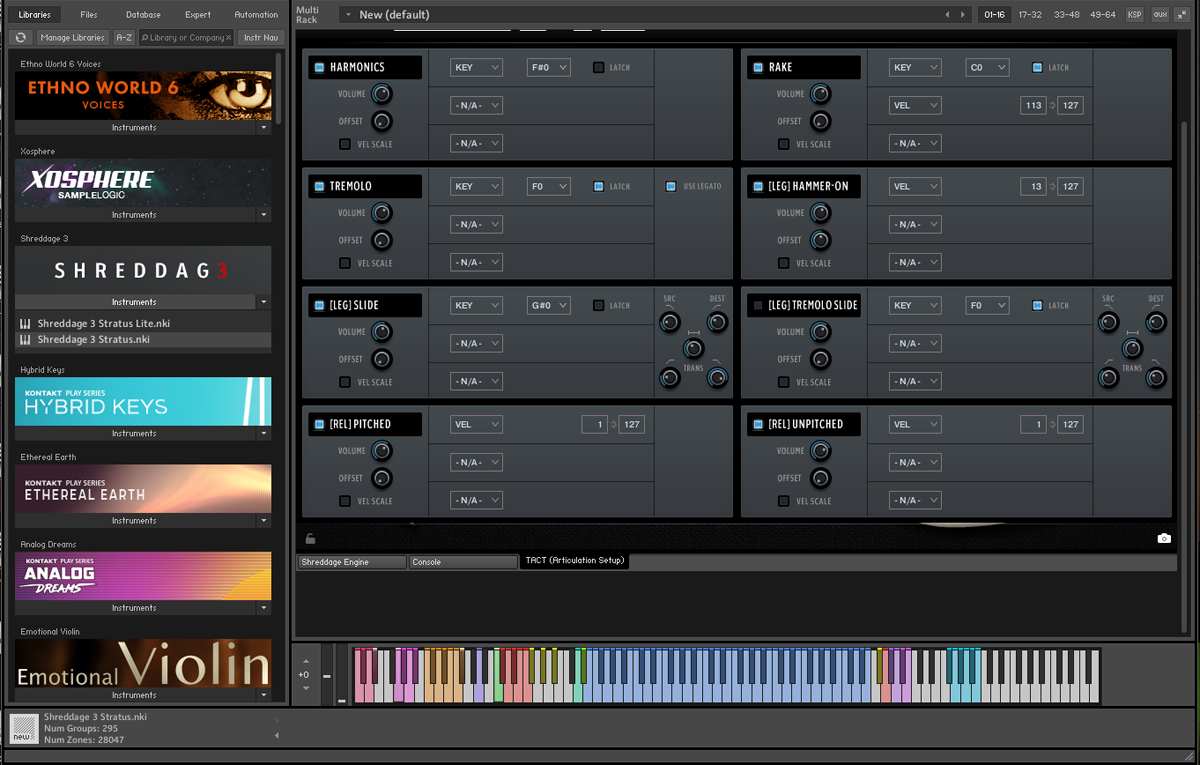Viewport: 1200px width, 765px height.
Task: Open [REL] Pitched VEL dropdown
Action: pyautogui.click(x=476, y=424)
